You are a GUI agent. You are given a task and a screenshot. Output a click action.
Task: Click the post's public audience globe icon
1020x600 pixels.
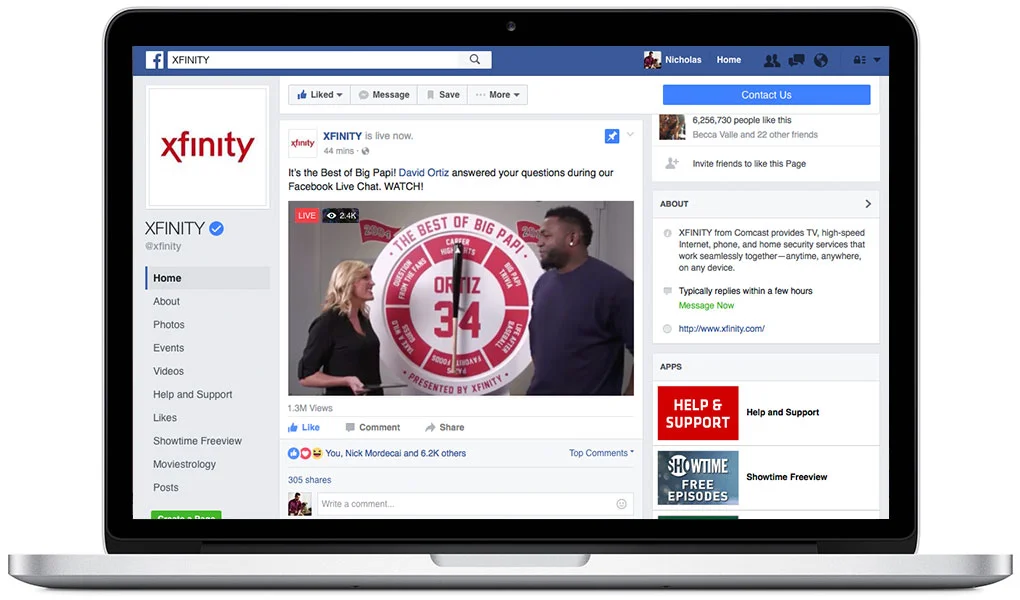coord(366,151)
